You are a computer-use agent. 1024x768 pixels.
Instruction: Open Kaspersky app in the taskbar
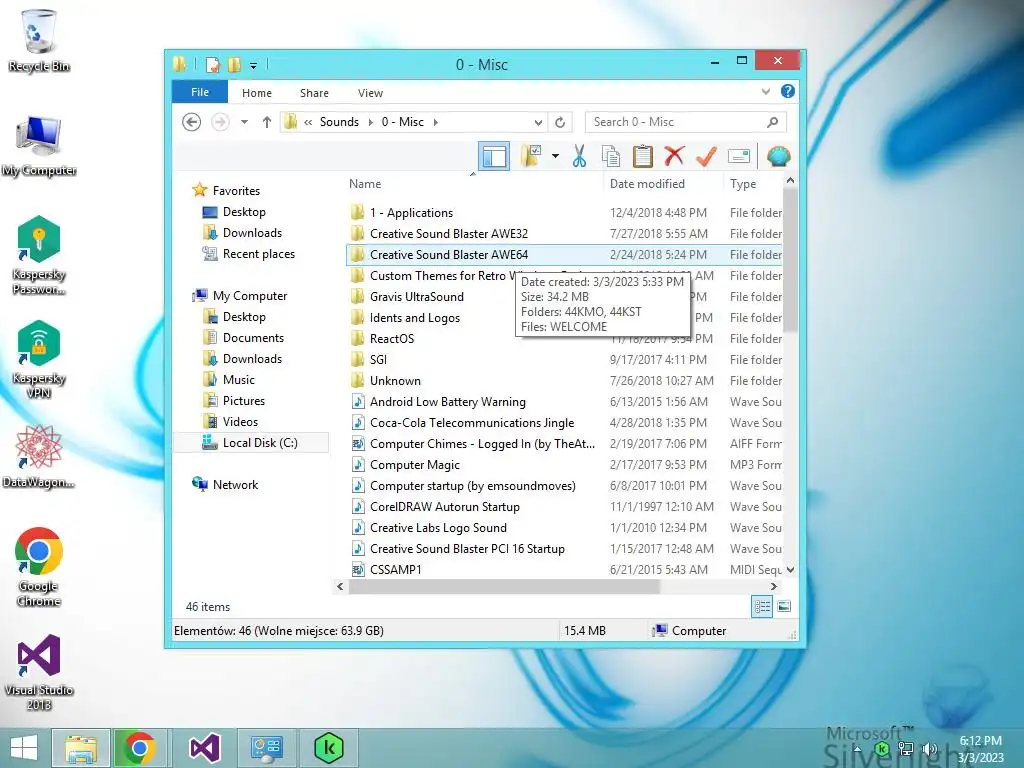click(328, 748)
